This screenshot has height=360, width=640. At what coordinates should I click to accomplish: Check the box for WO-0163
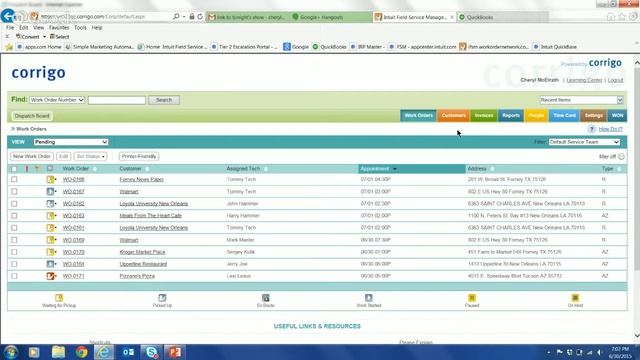tap(14, 216)
